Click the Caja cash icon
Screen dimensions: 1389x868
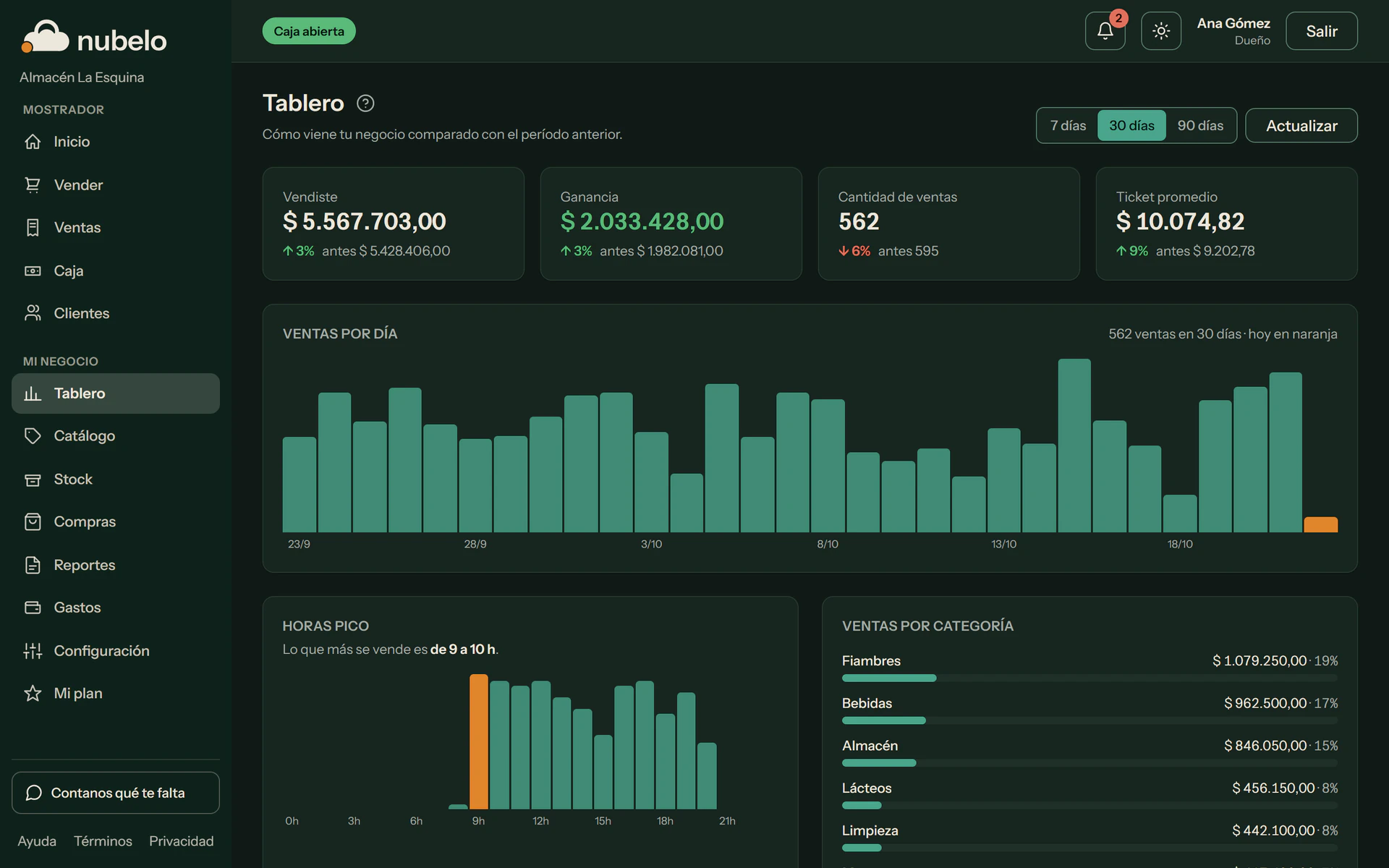33,271
